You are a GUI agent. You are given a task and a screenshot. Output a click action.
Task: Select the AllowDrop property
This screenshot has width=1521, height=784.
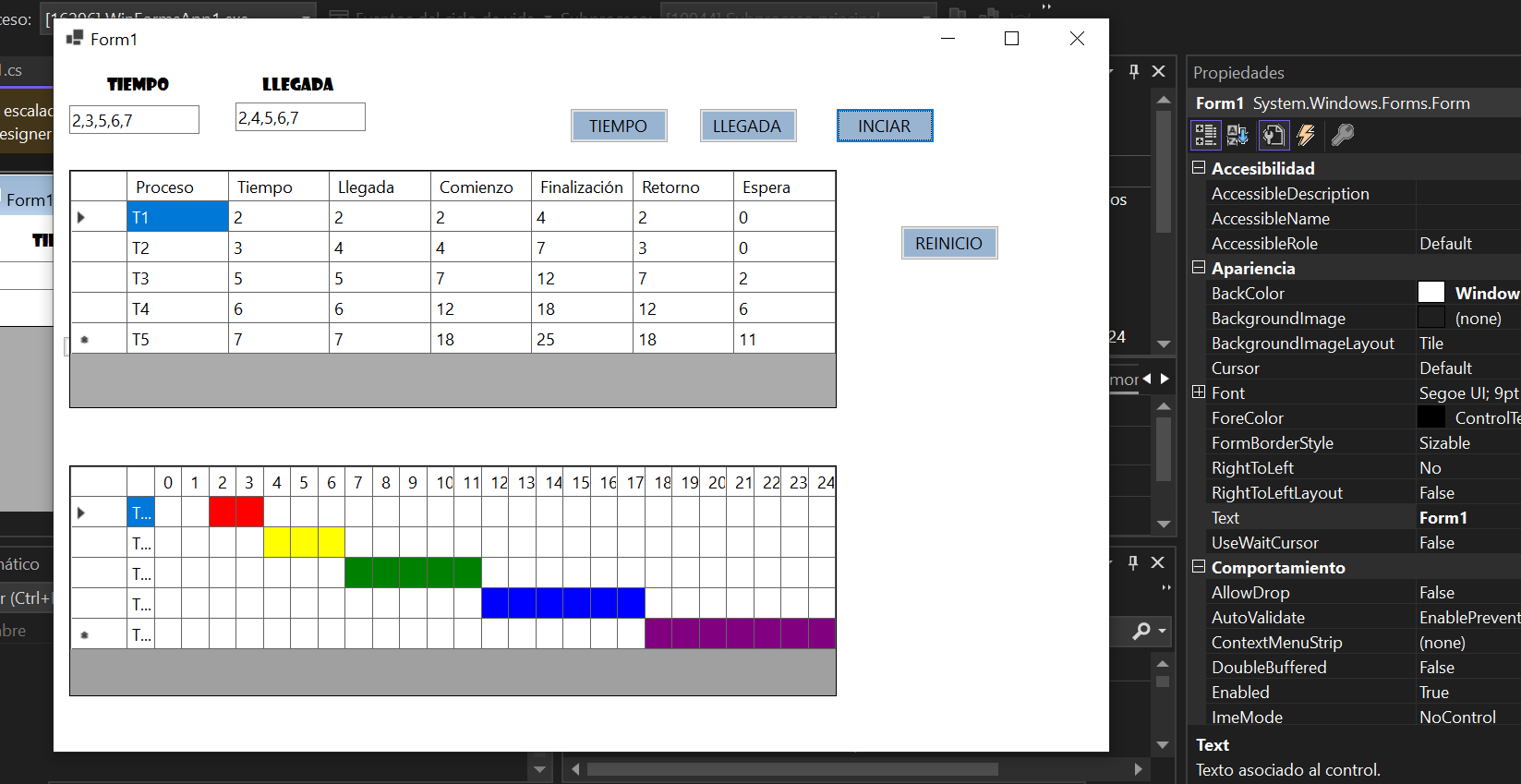click(1312, 592)
